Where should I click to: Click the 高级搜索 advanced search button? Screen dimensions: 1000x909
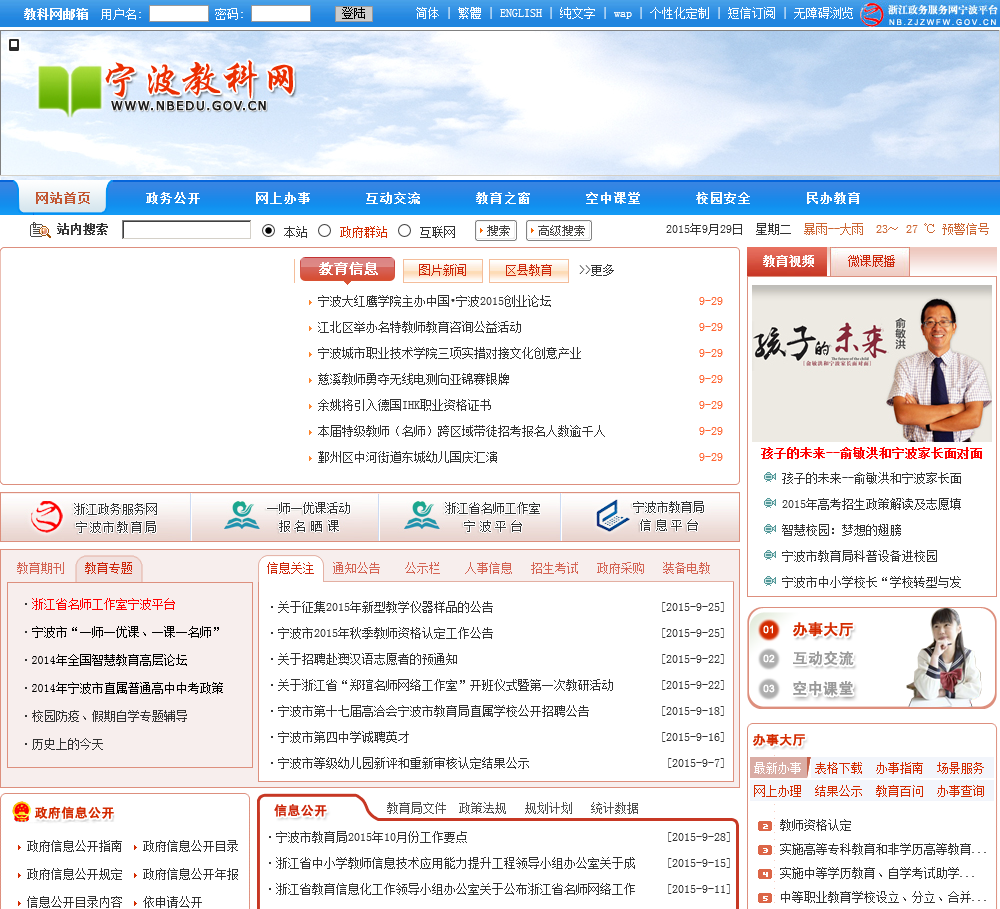coord(559,231)
